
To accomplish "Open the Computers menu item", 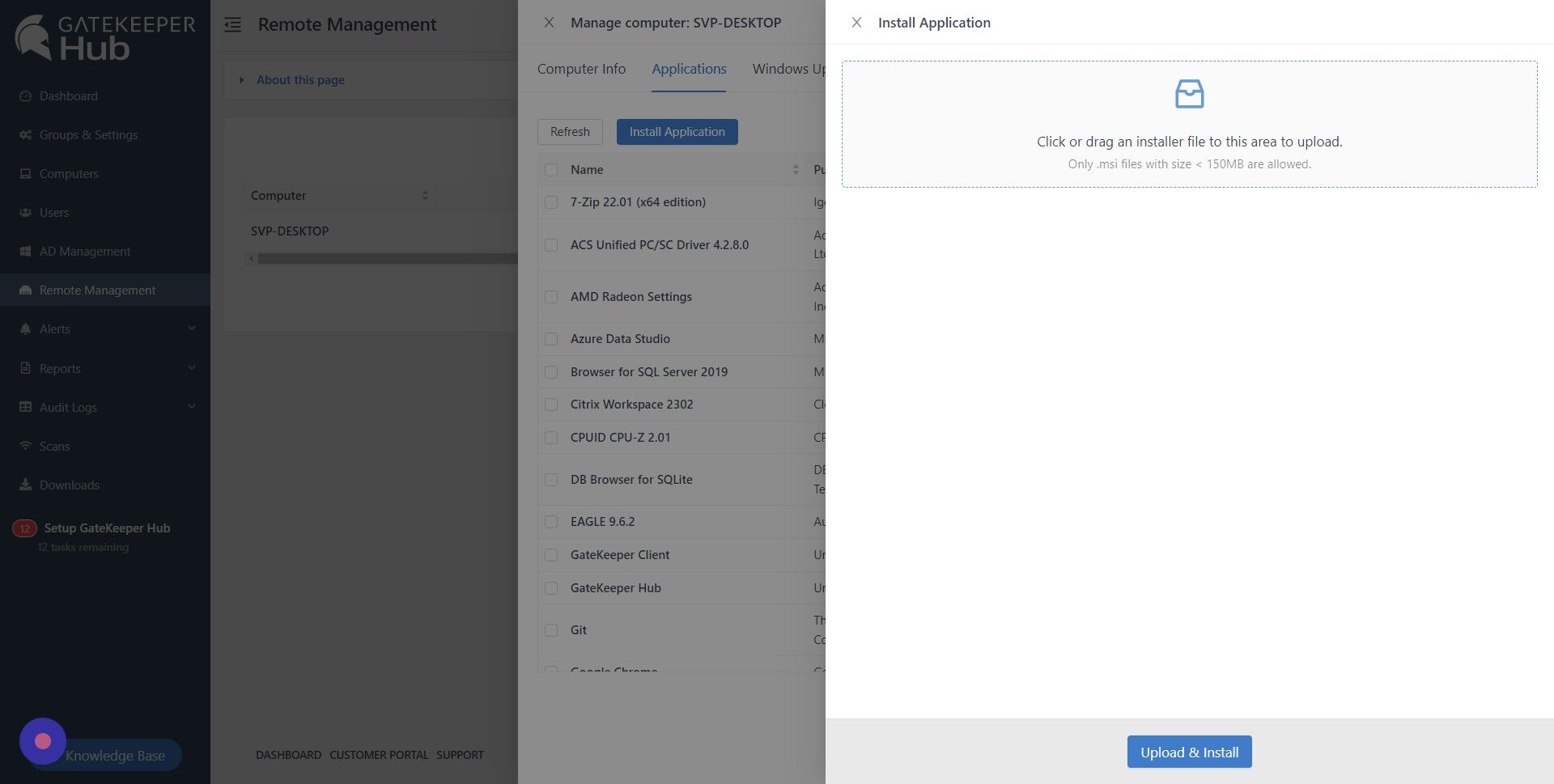I will pyautogui.click(x=69, y=173).
